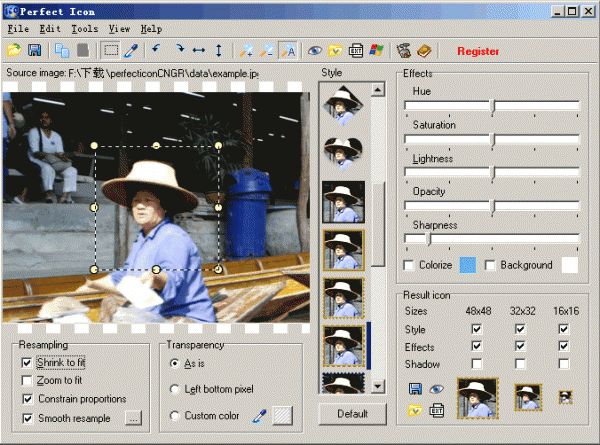The image size is (600, 445).
Task: Click the Save floppy icon in toolbar
Action: click(34, 51)
